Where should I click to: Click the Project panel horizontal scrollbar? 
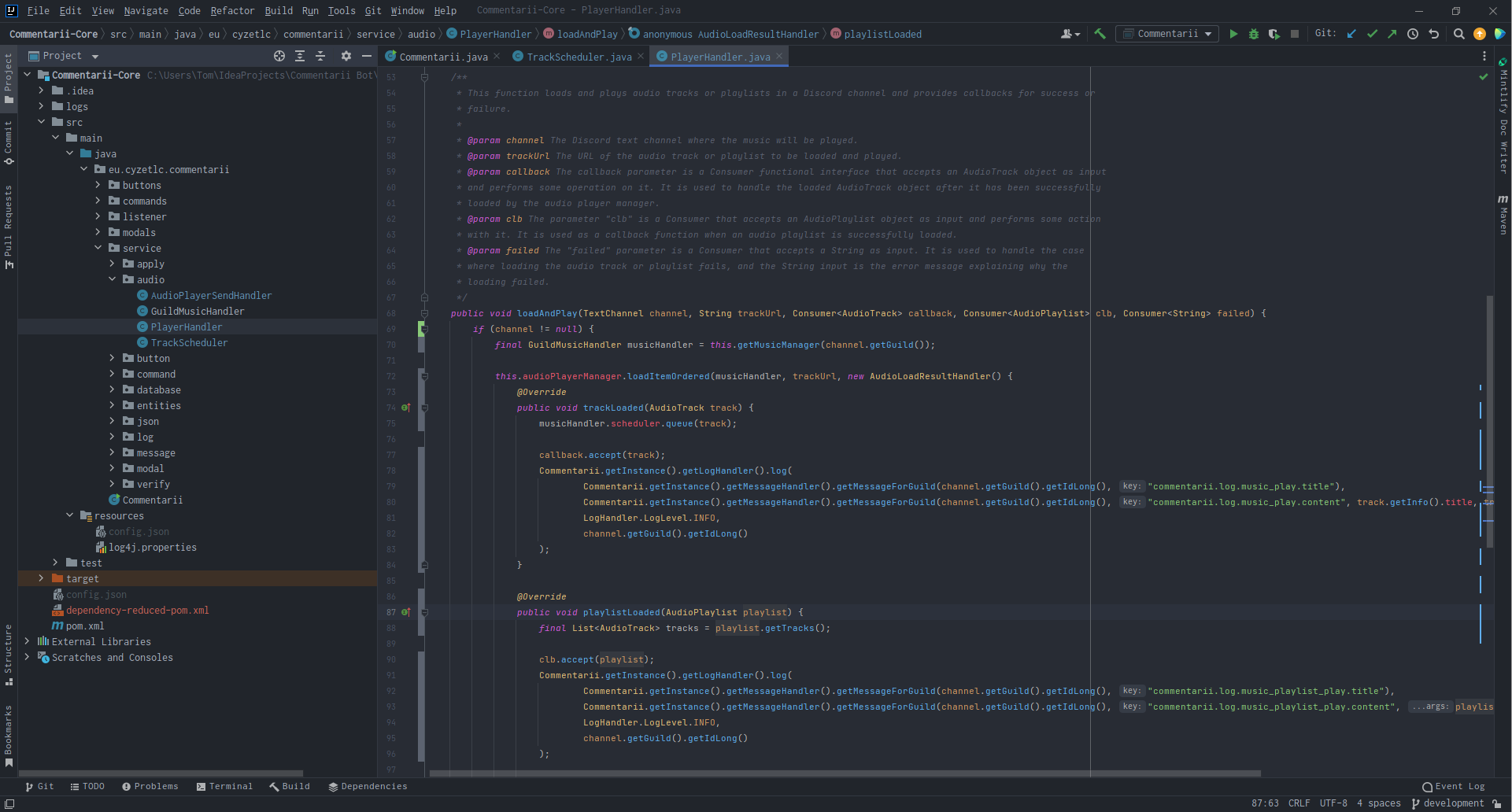click(161, 773)
